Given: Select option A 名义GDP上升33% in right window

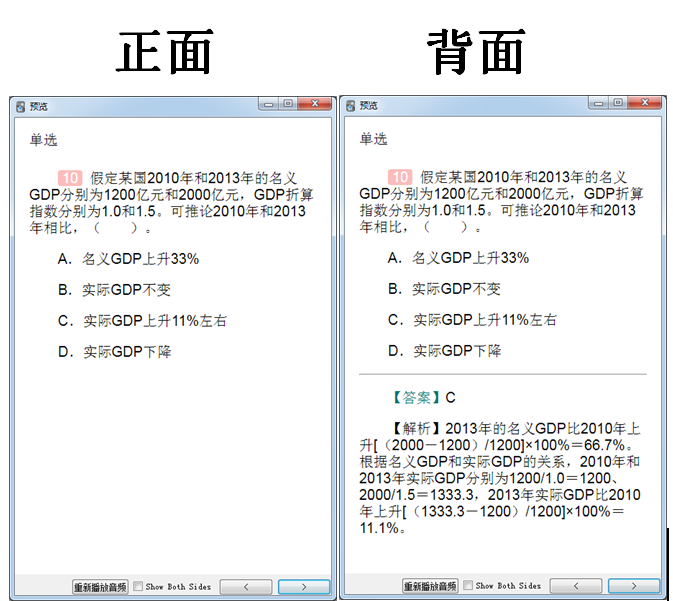Looking at the screenshot, I should click(458, 258).
